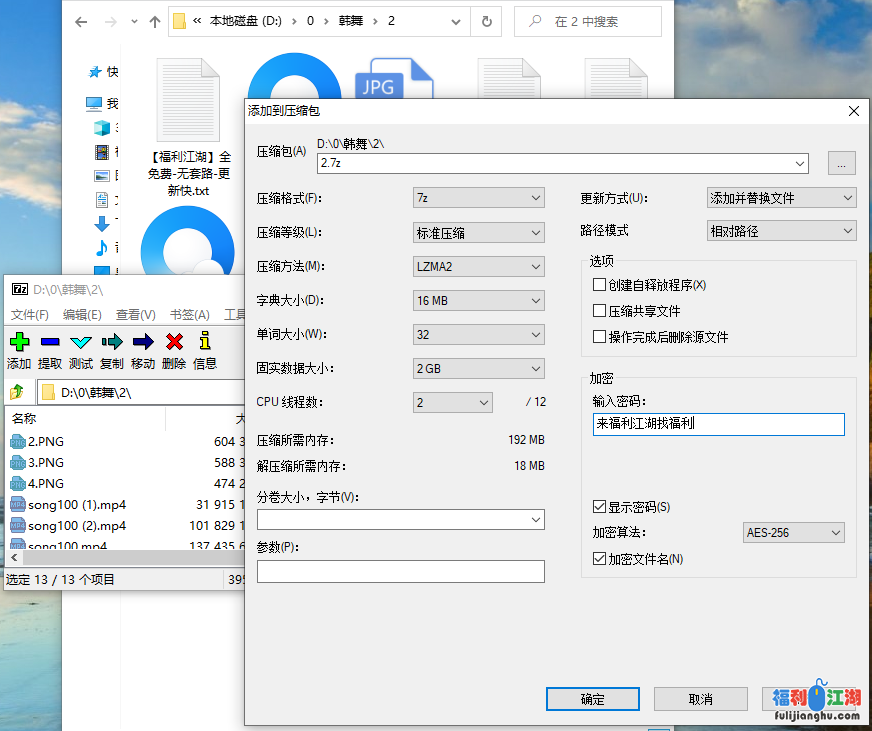Viewport: 872px width, 731px height.
Task: Toggle the 加密文件名 checkbox
Action: (600, 559)
